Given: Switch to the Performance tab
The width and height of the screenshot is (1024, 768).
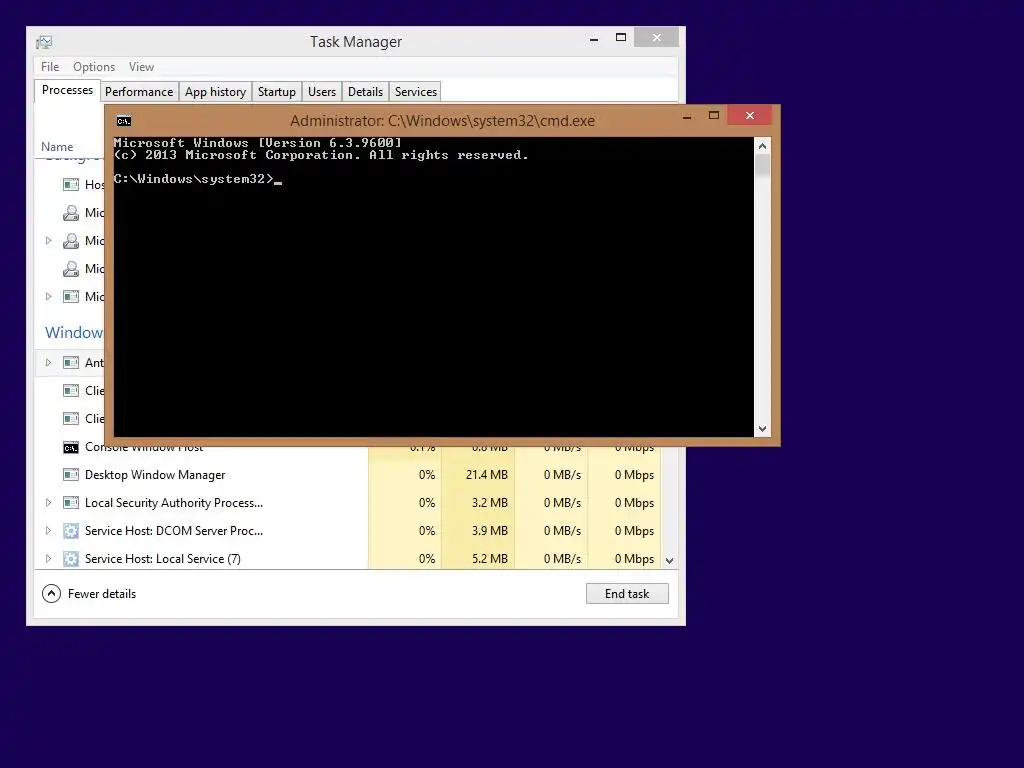Looking at the screenshot, I should click(139, 92).
